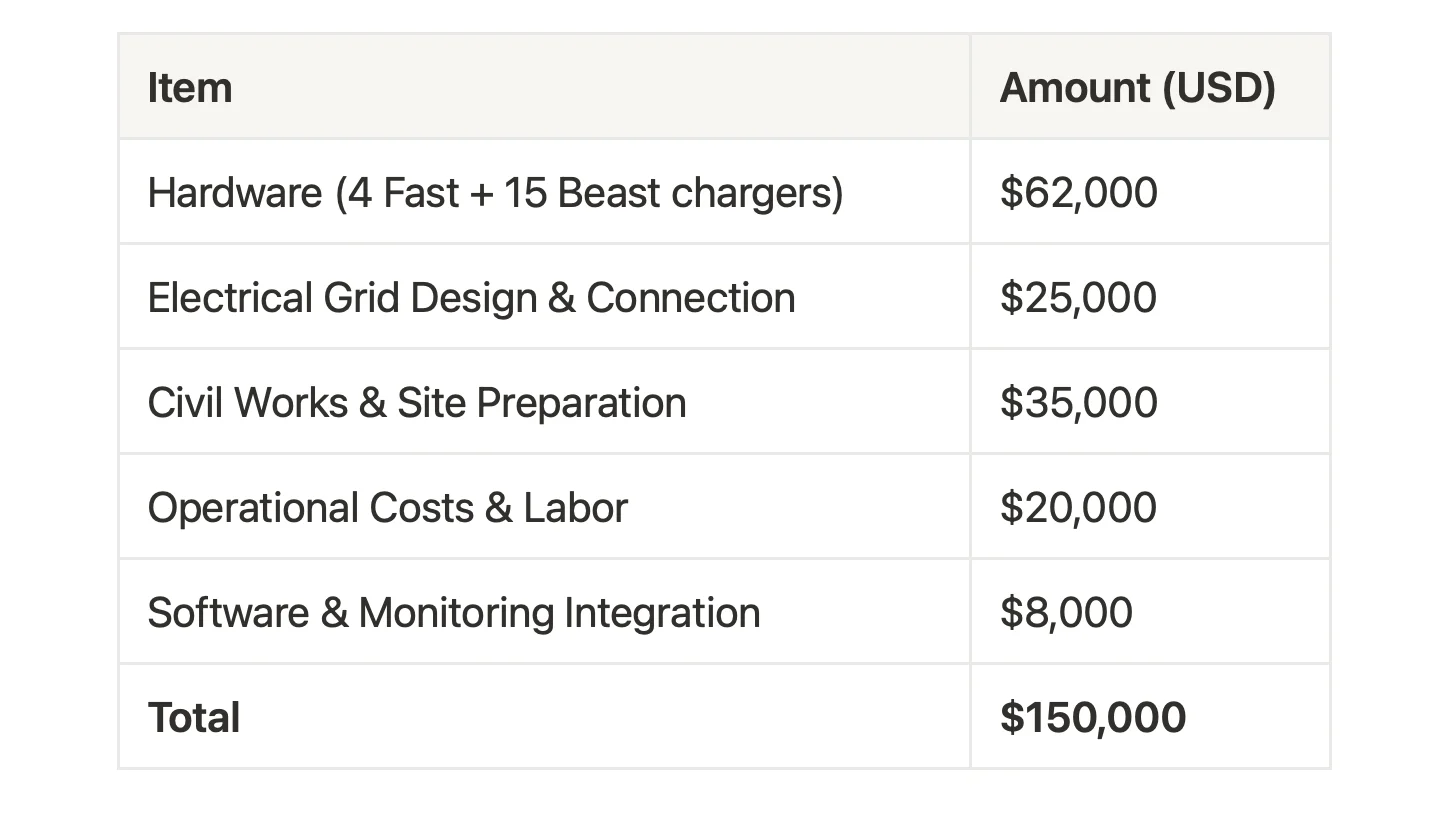Select the $25,000 amount cell
The width and height of the screenshot is (1444, 828).
click(x=1150, y=297)
